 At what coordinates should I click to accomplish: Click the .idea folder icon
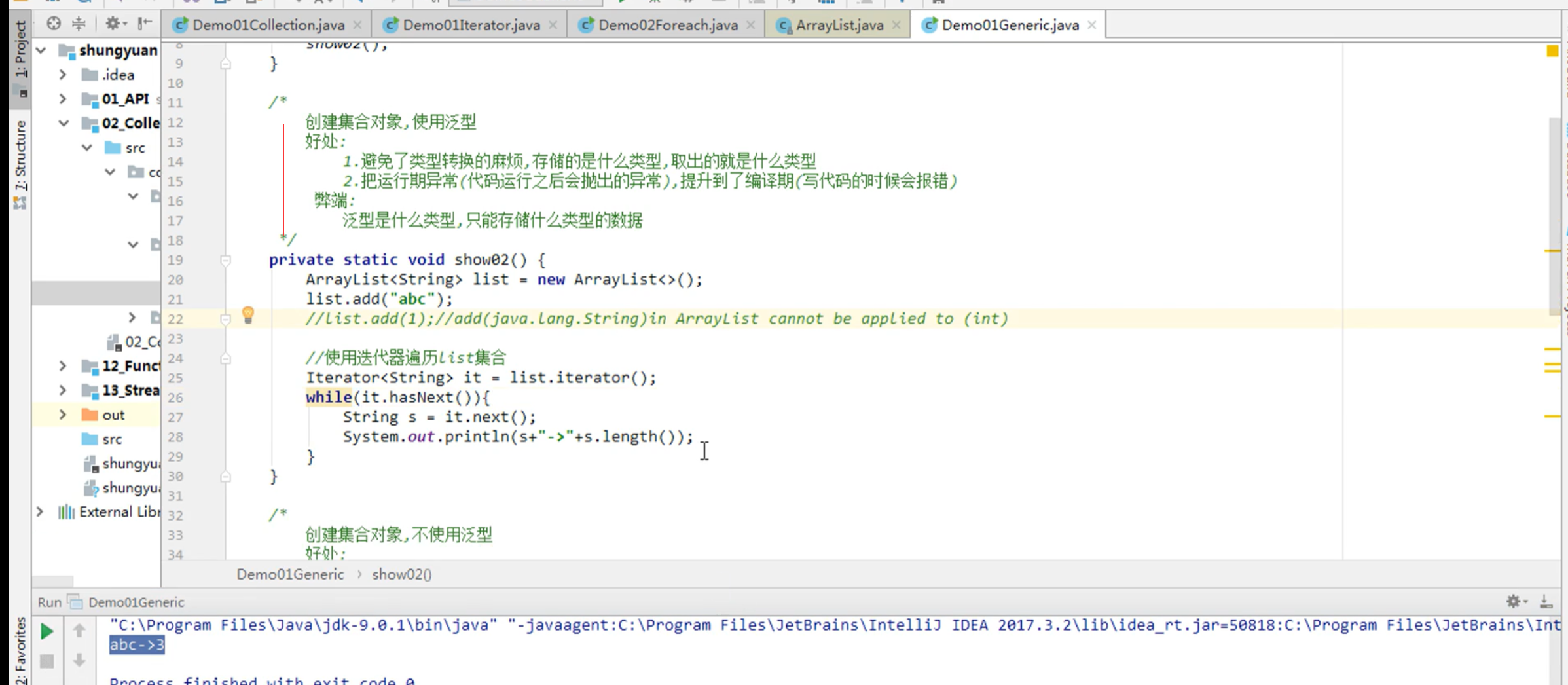tap(90, 75)
